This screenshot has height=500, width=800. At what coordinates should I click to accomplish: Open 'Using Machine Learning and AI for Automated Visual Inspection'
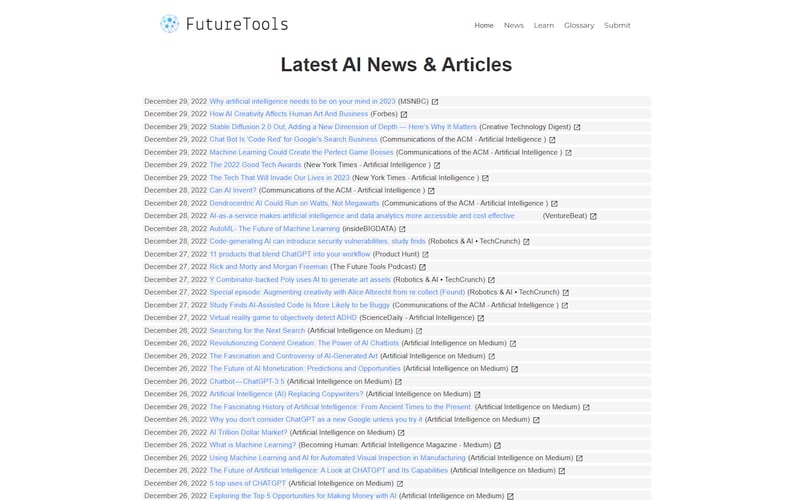click(338, 459)
